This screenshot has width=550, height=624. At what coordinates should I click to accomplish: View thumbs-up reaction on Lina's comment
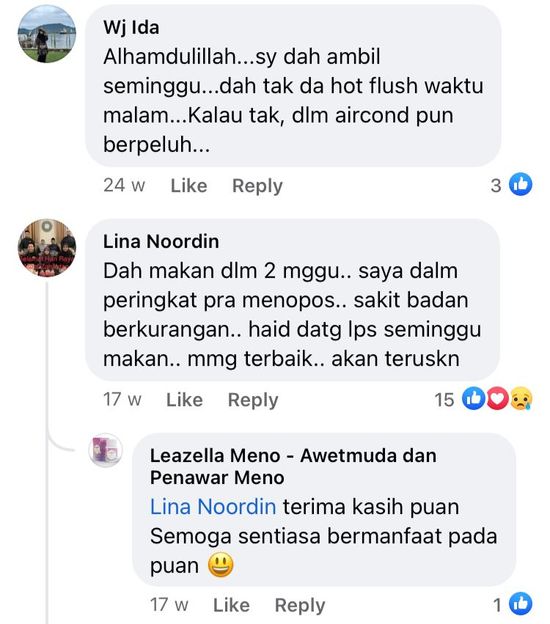(473, 398)
